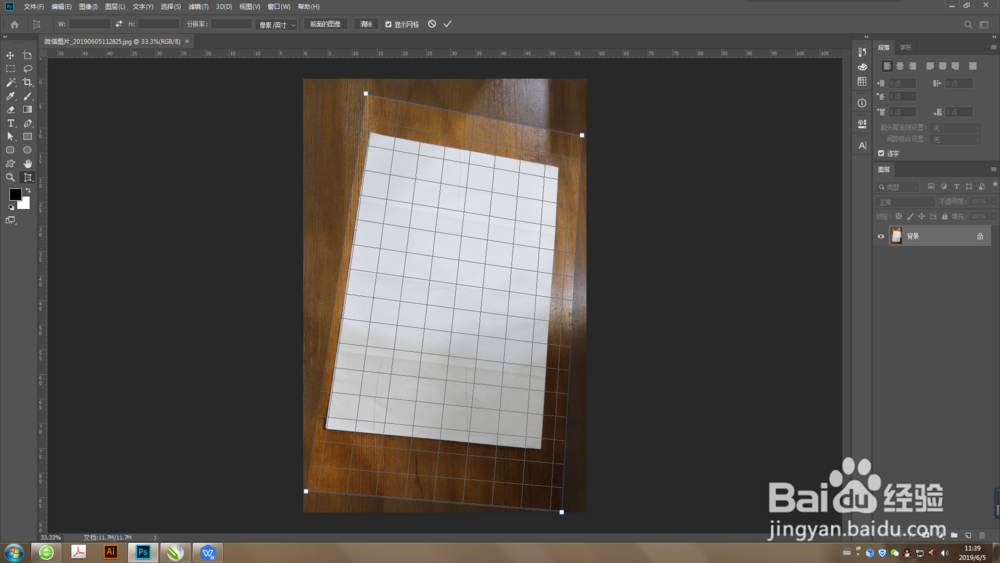Toggle lock position

922,217
